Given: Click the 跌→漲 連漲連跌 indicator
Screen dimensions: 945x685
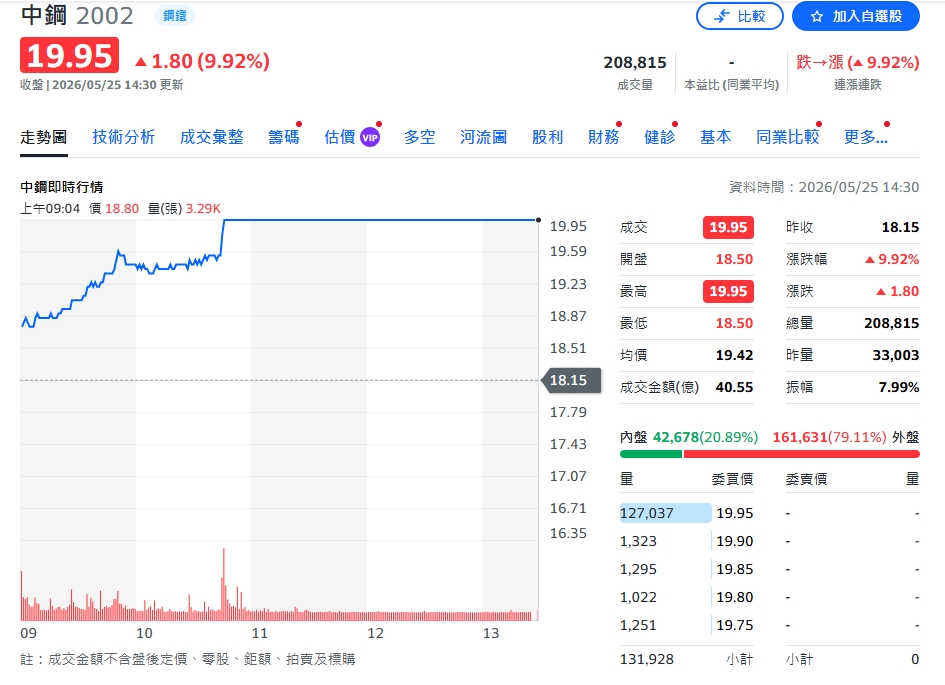Looking at the screenshot, I should tap(858, 63).
